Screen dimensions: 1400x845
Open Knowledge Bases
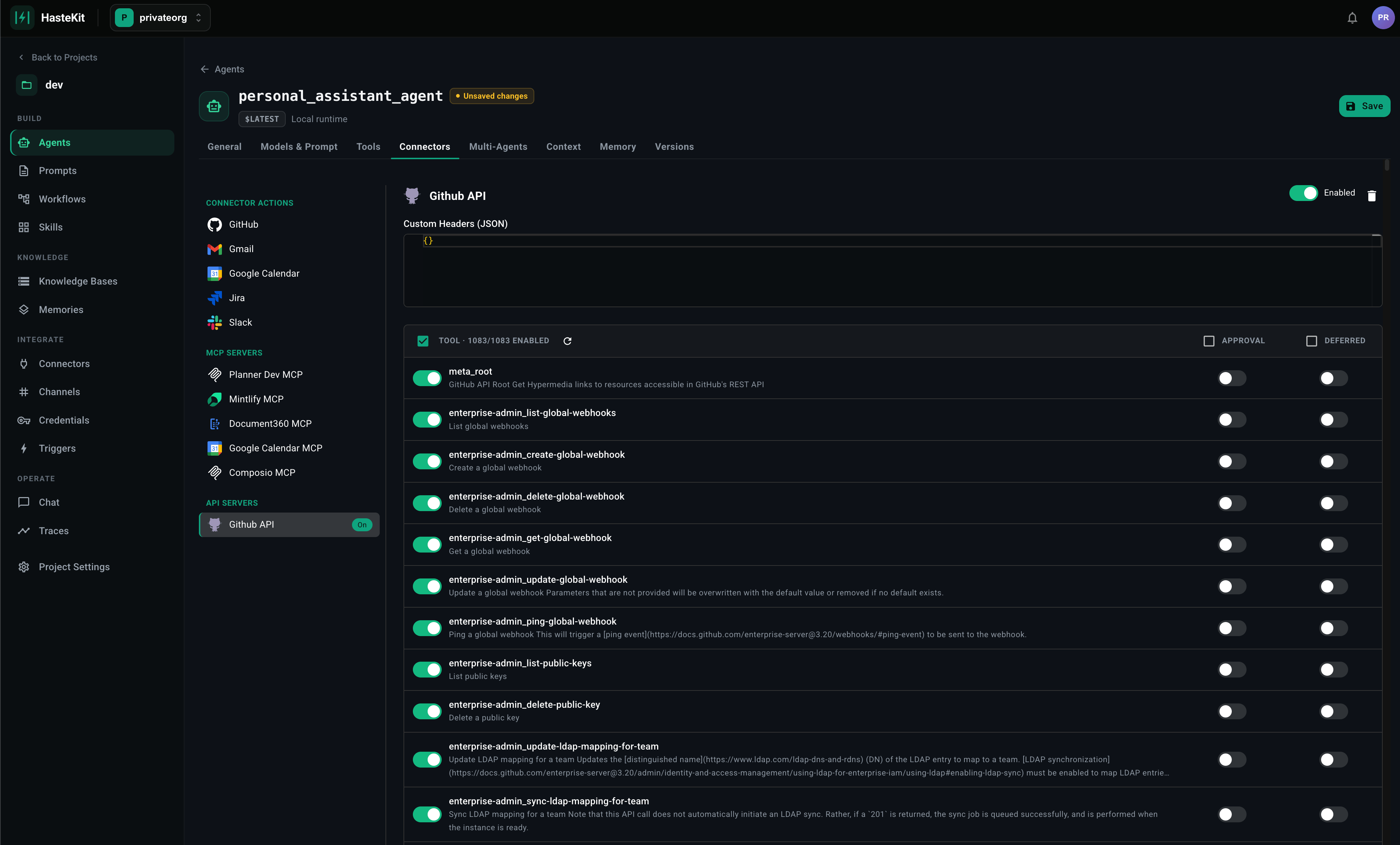(92, 281)
